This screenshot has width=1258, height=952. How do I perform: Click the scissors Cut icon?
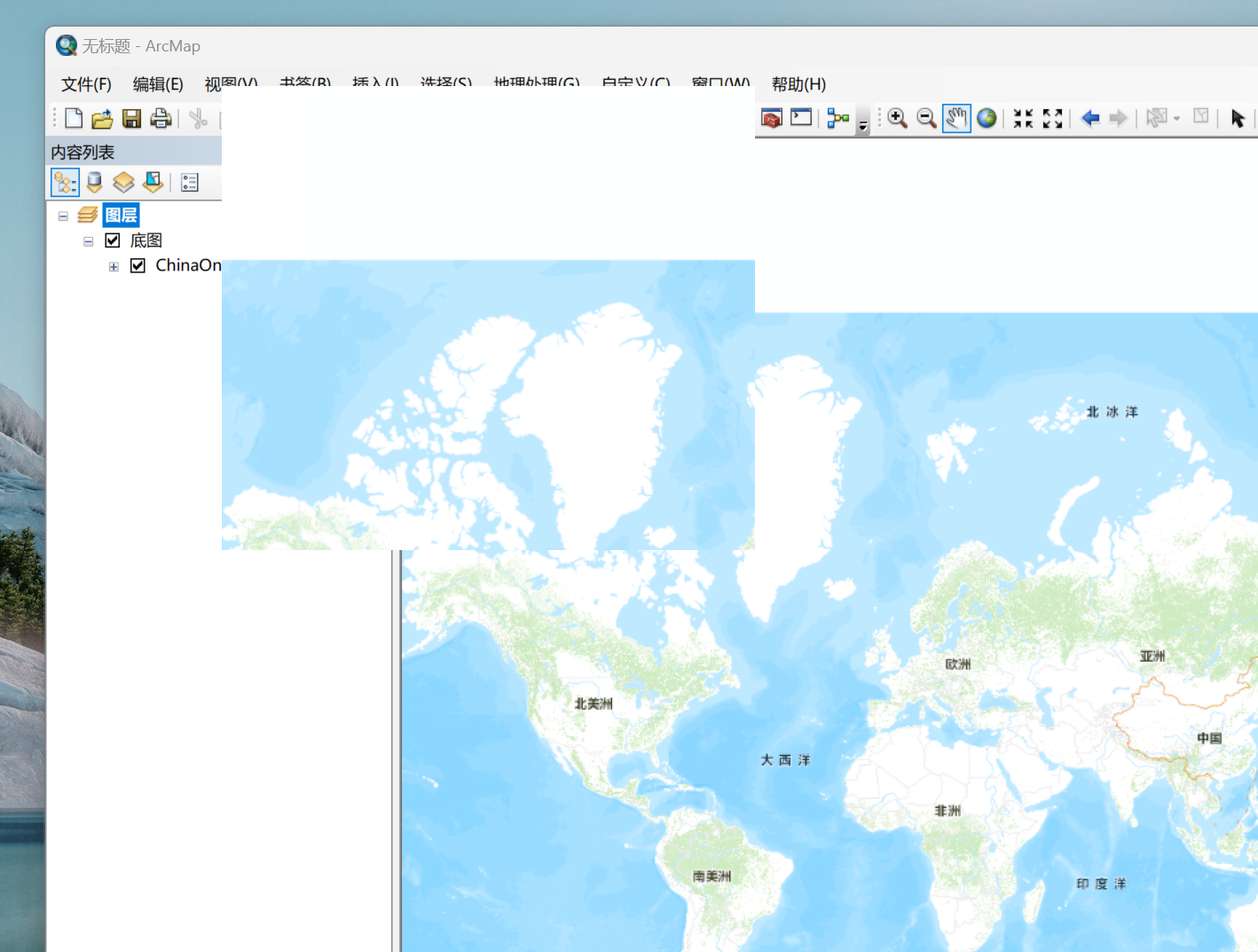click(199, 118)
